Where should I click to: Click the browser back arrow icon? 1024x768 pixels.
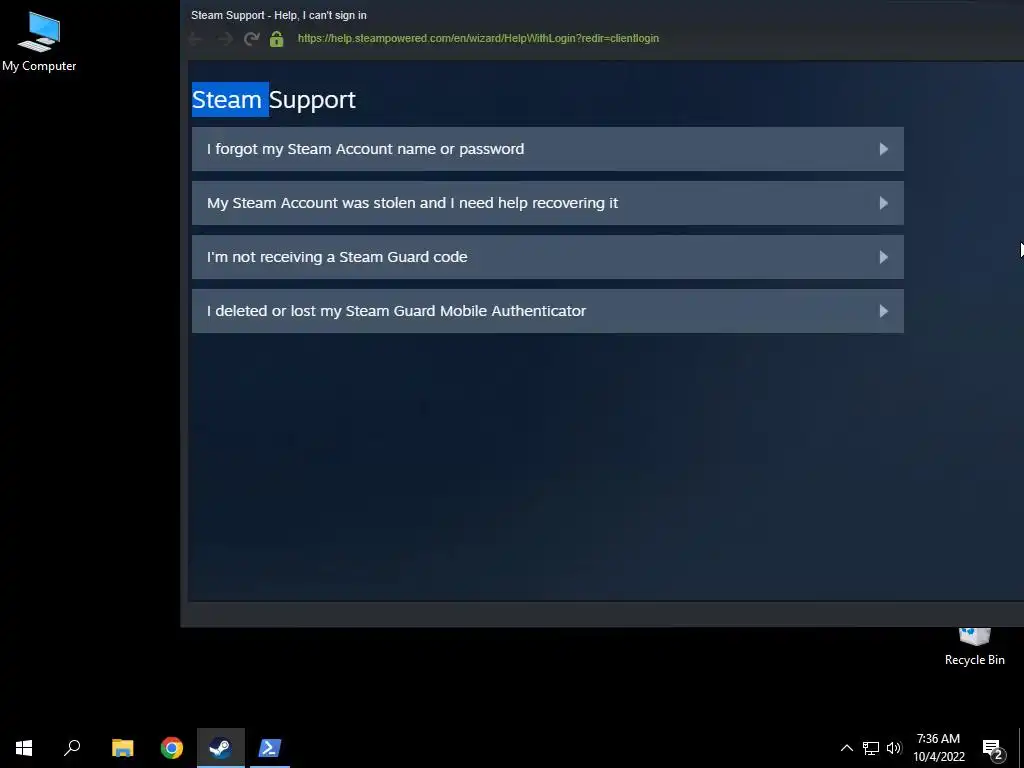(195, 39)
